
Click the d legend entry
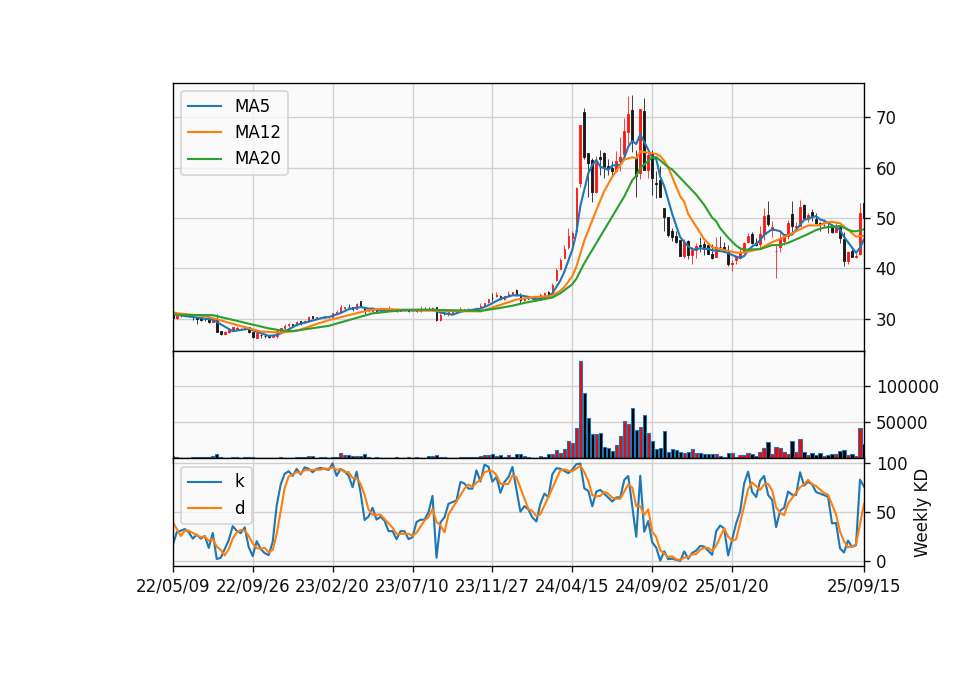click(x=239, y=508)
